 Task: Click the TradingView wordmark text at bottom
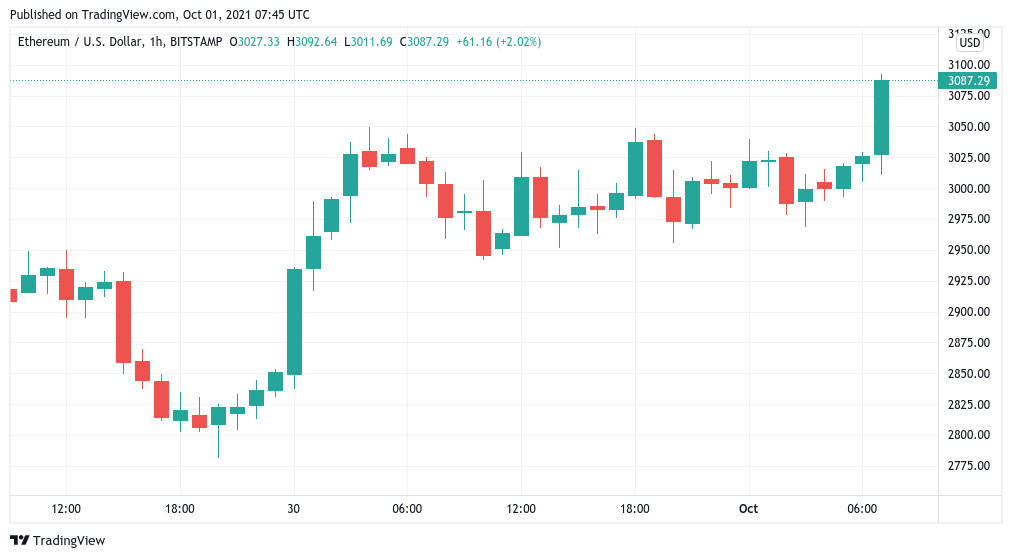69,541
